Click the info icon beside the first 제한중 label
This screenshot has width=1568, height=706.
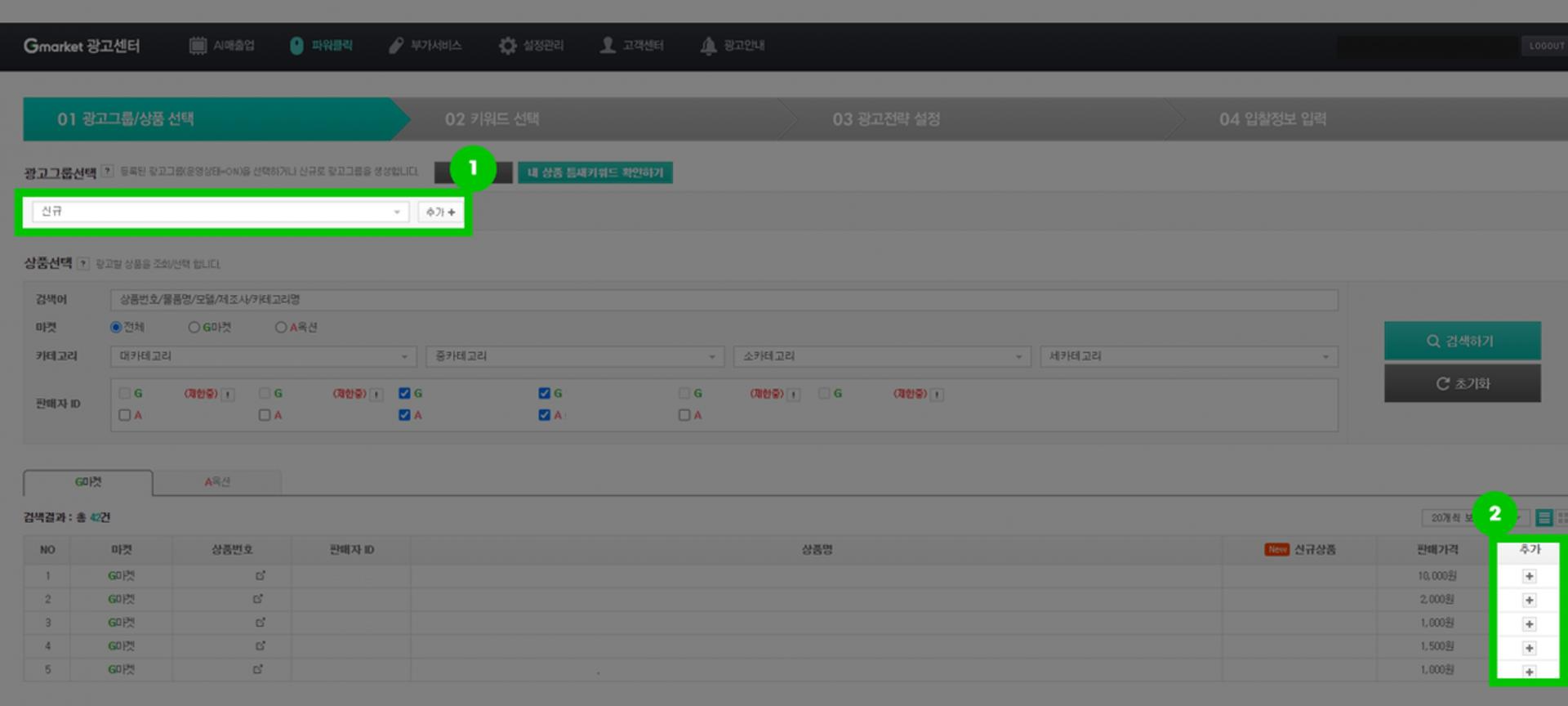click(229, 395)
